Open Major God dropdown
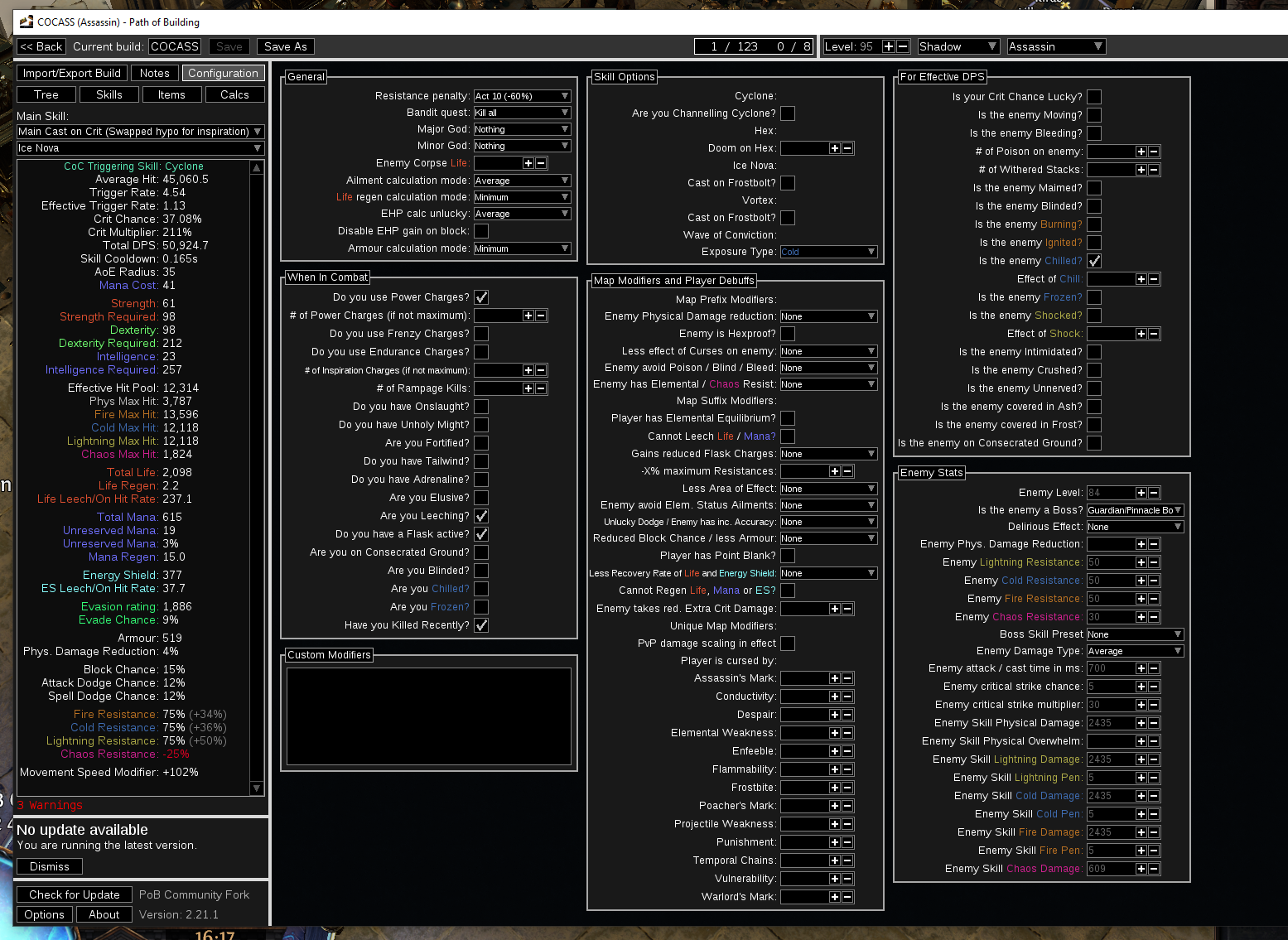1288x940 pixels. coord(523,129)
